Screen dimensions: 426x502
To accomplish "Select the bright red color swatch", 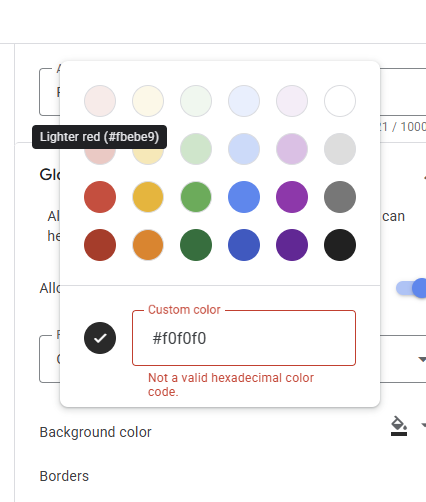I will [x=100, y=197].
